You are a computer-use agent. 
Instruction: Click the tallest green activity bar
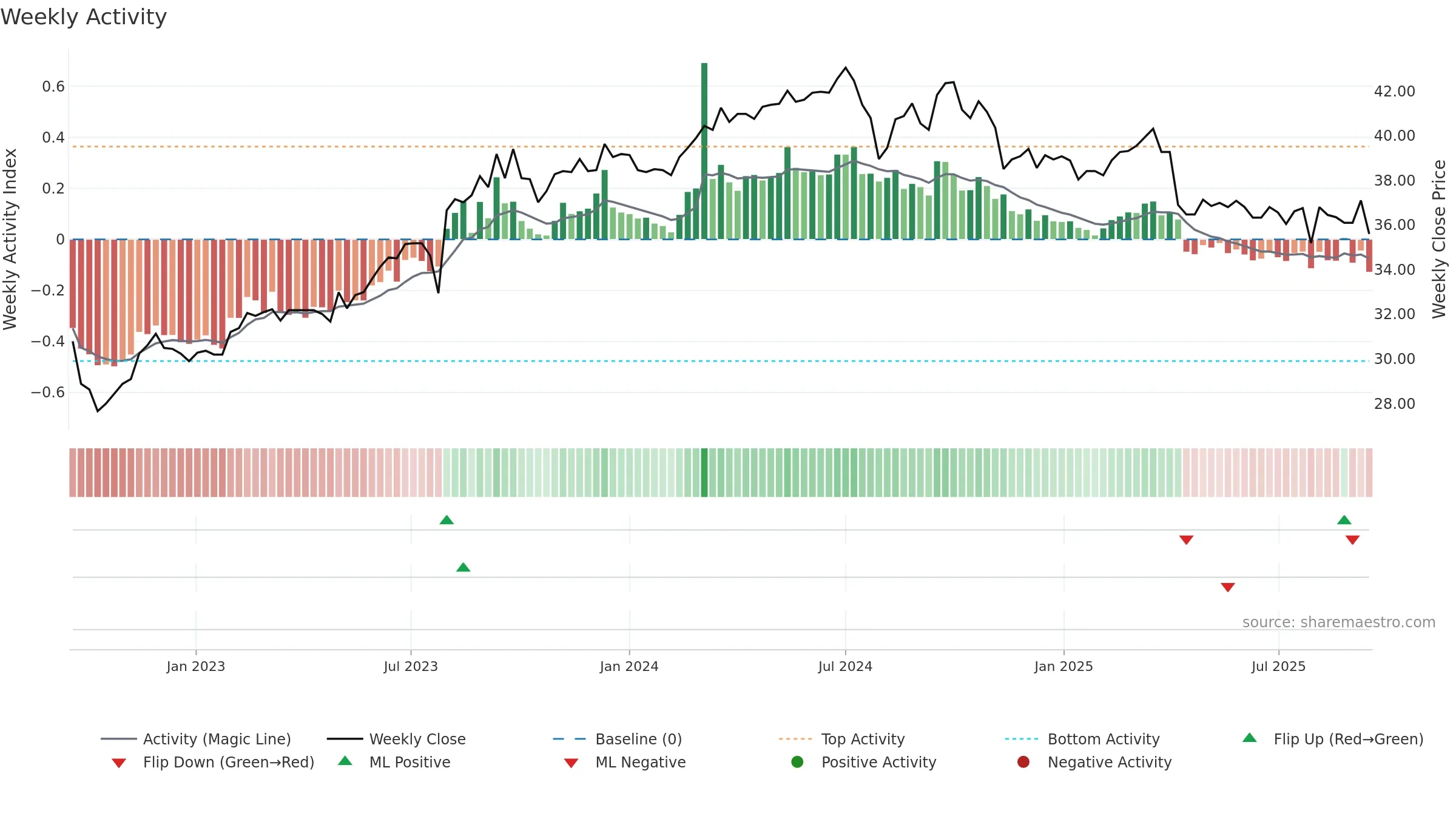click(x=704, y=151)
